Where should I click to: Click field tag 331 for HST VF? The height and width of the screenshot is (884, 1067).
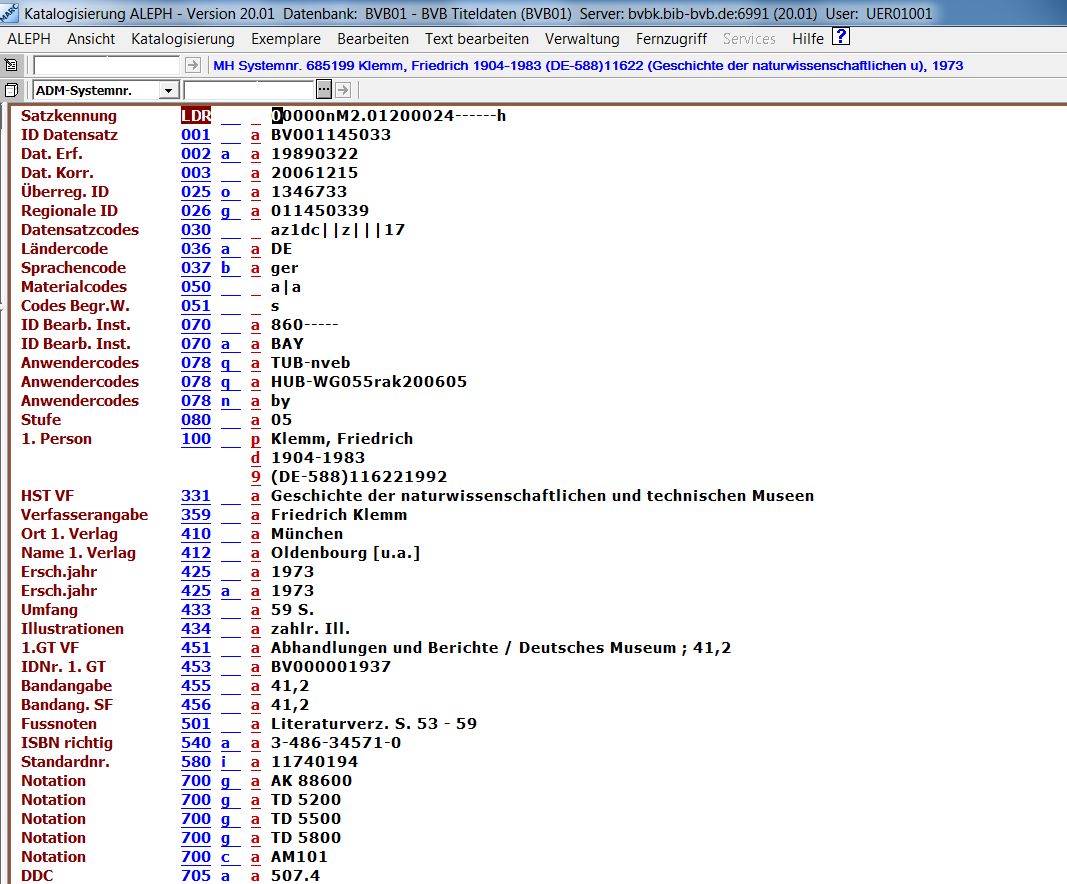click(196, 496)
